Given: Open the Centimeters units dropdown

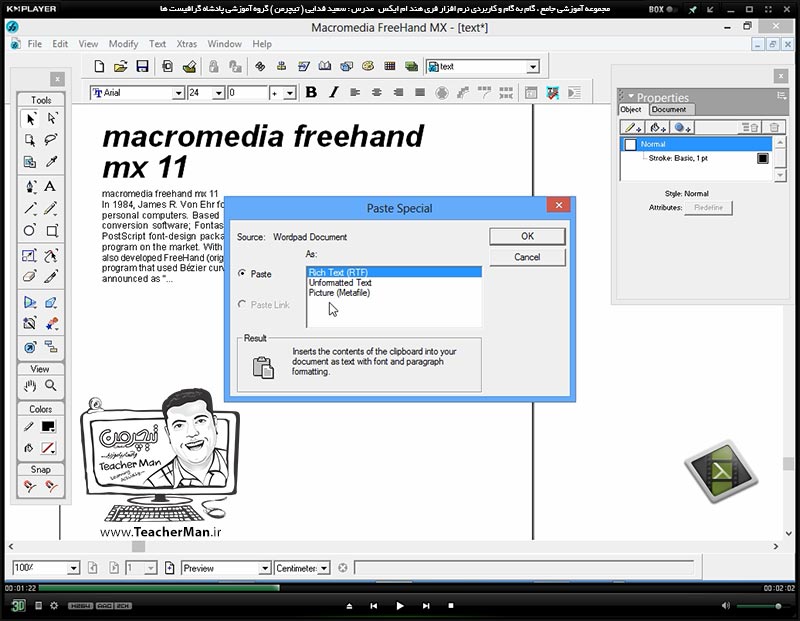Looking at the screenshot, I should [323, 568].
